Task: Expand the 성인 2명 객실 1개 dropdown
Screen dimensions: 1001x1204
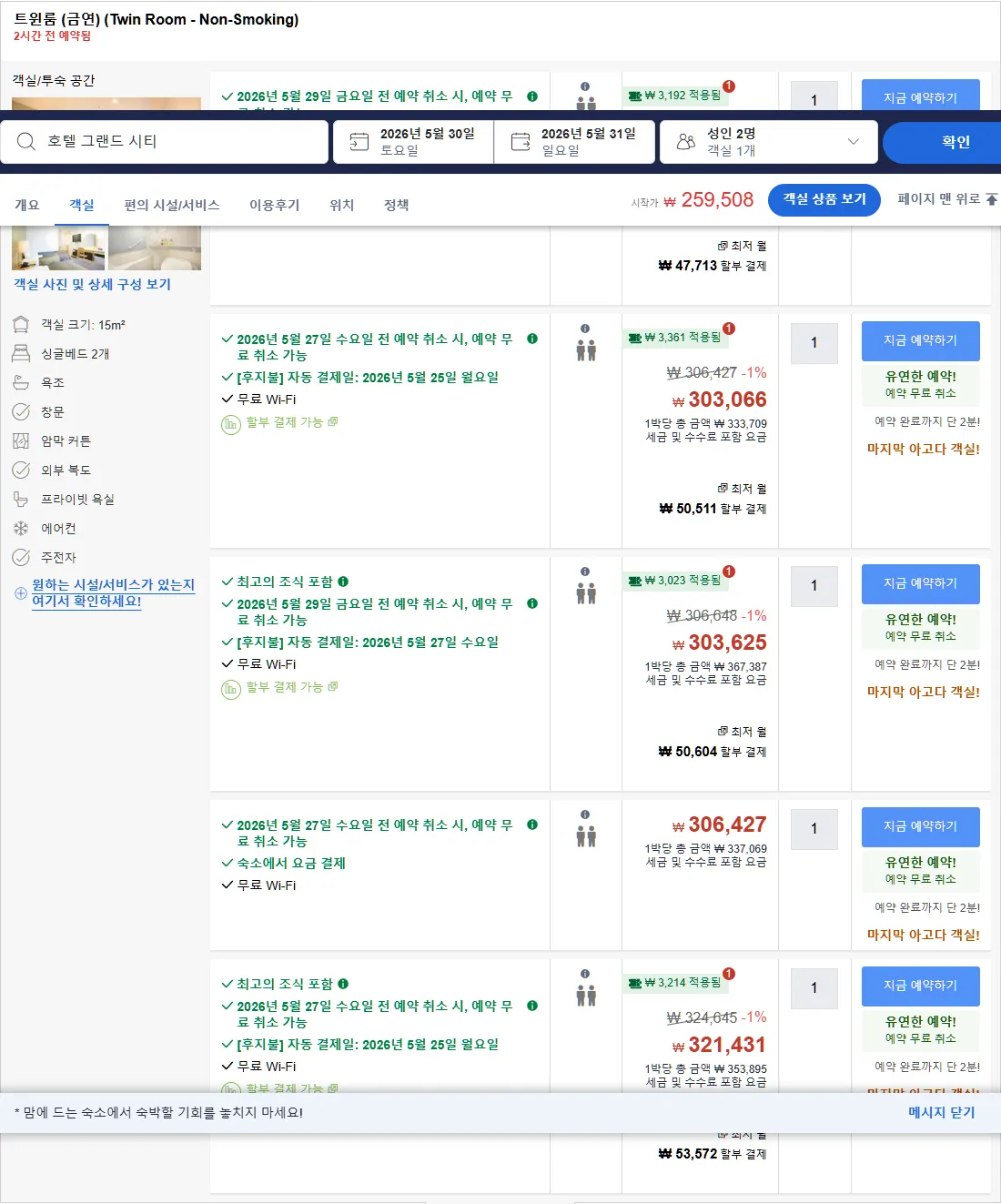Action: coord(853,142)
